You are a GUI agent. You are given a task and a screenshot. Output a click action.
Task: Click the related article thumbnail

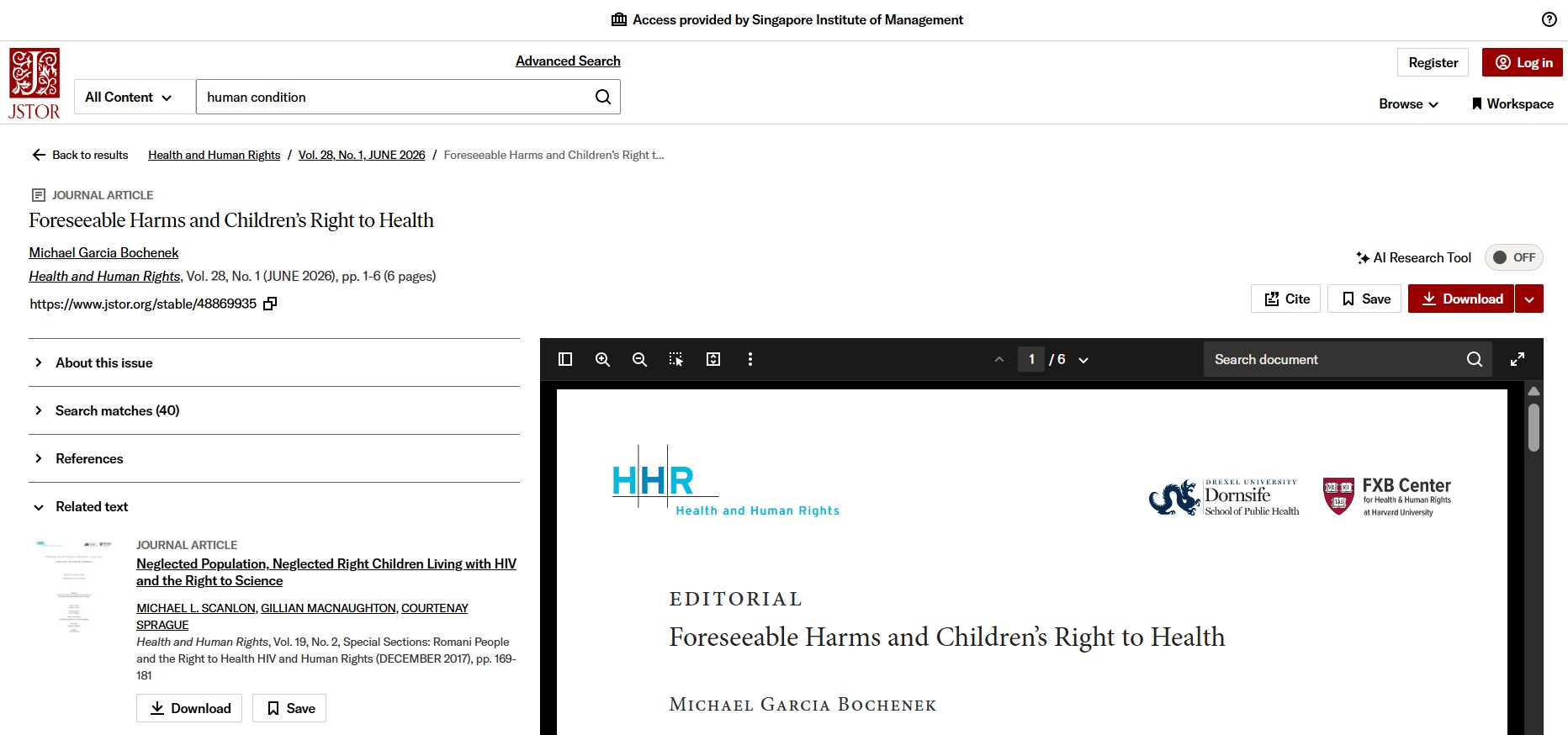click(74, 586)
